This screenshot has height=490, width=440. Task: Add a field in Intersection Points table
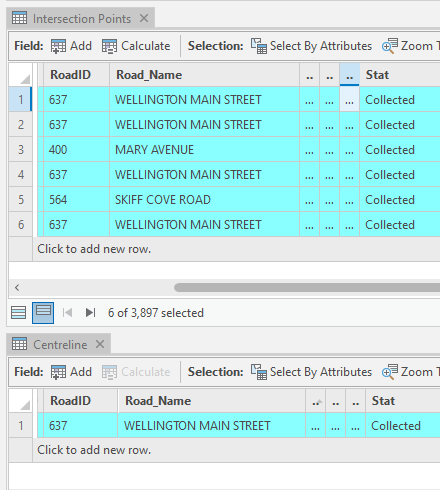coord(71,46)
